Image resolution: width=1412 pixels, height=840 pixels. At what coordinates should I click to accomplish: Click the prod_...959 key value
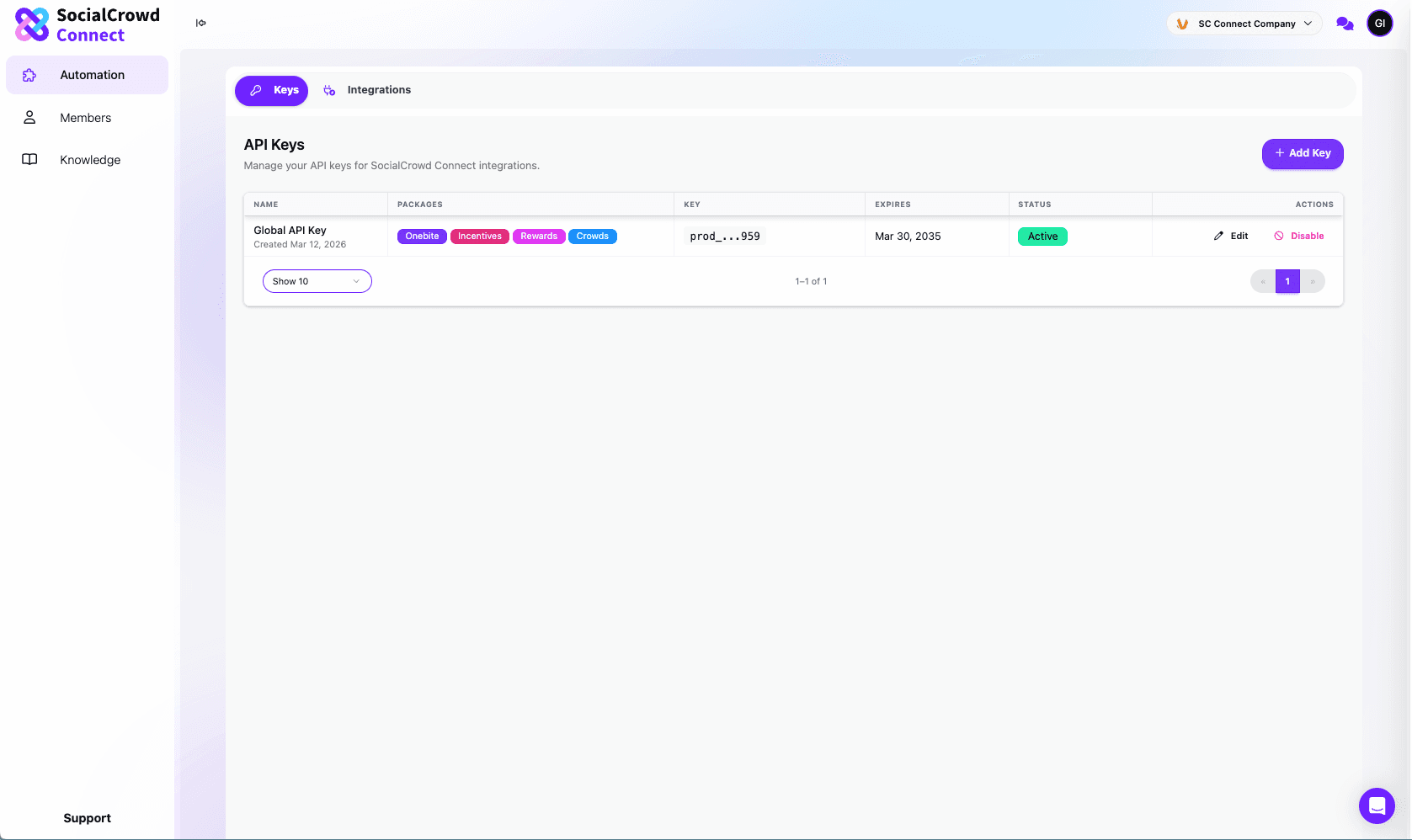[x=725, y=237]
